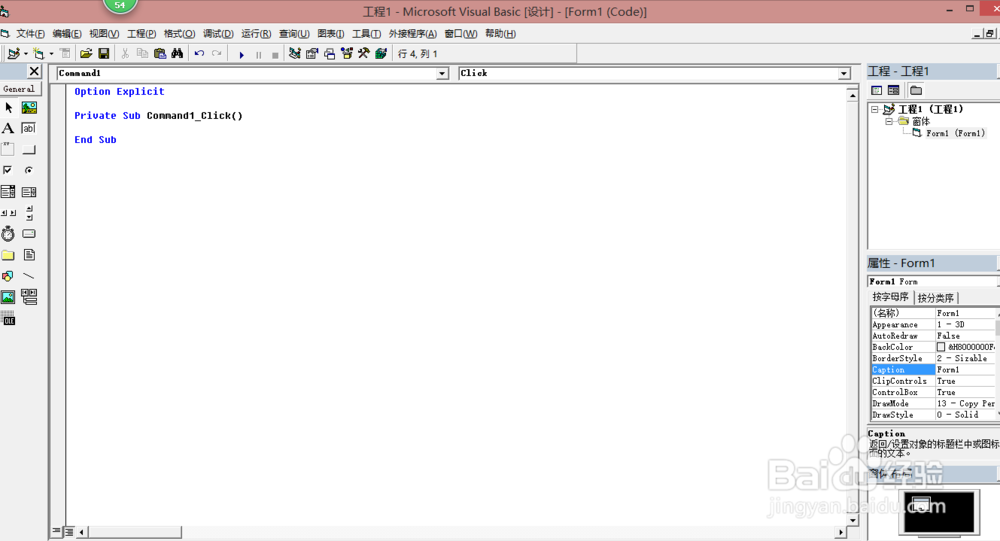Screen dimensions: 1000x541
Task: Open the Project Explorer toolbar icon
Action: pos(294,54)
